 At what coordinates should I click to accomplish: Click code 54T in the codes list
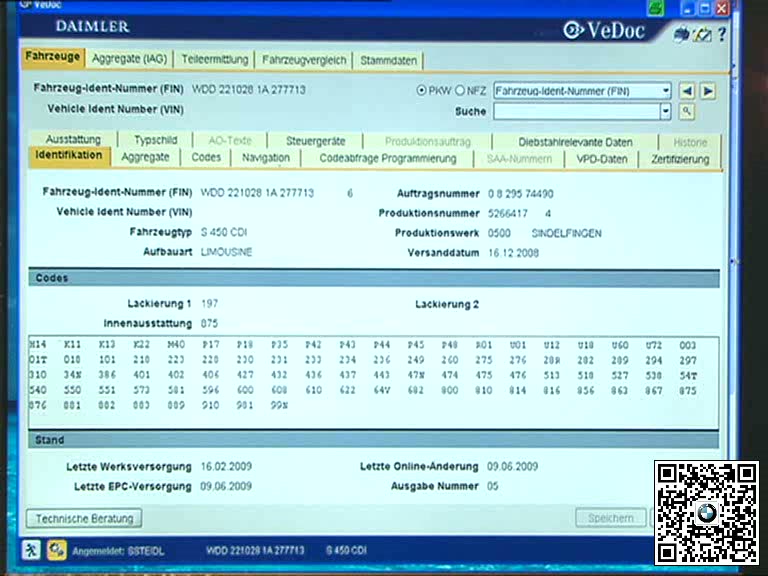coord(688,376)
